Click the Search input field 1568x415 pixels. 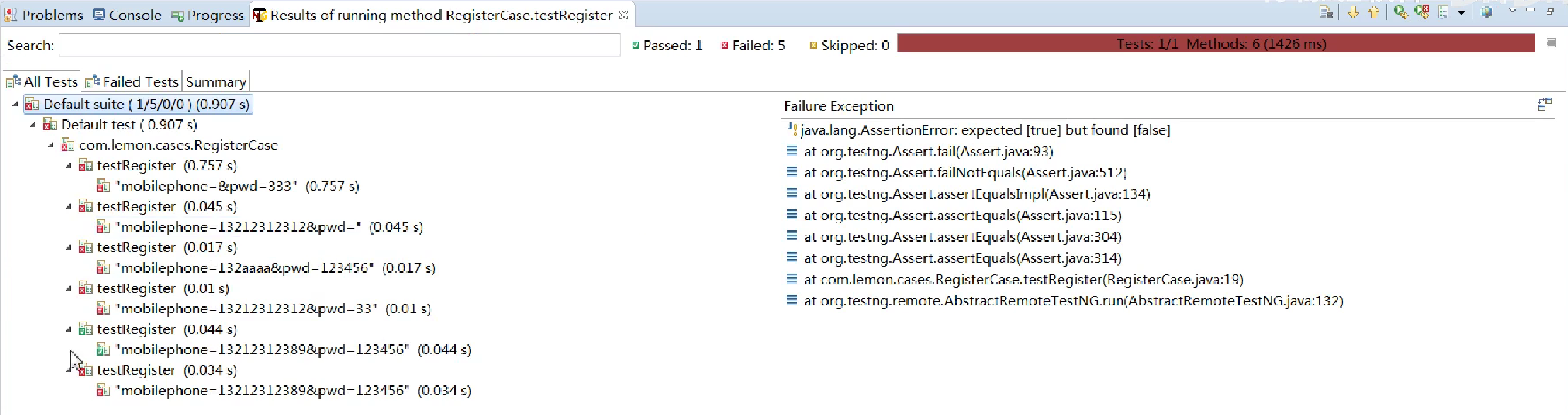[340, 45]
